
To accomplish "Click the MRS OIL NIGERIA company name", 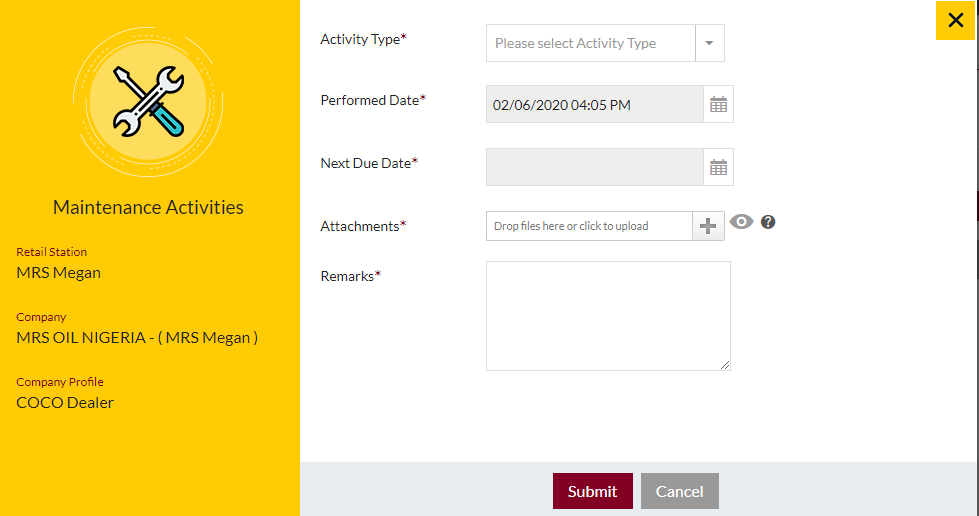I will tap(137, 337).
